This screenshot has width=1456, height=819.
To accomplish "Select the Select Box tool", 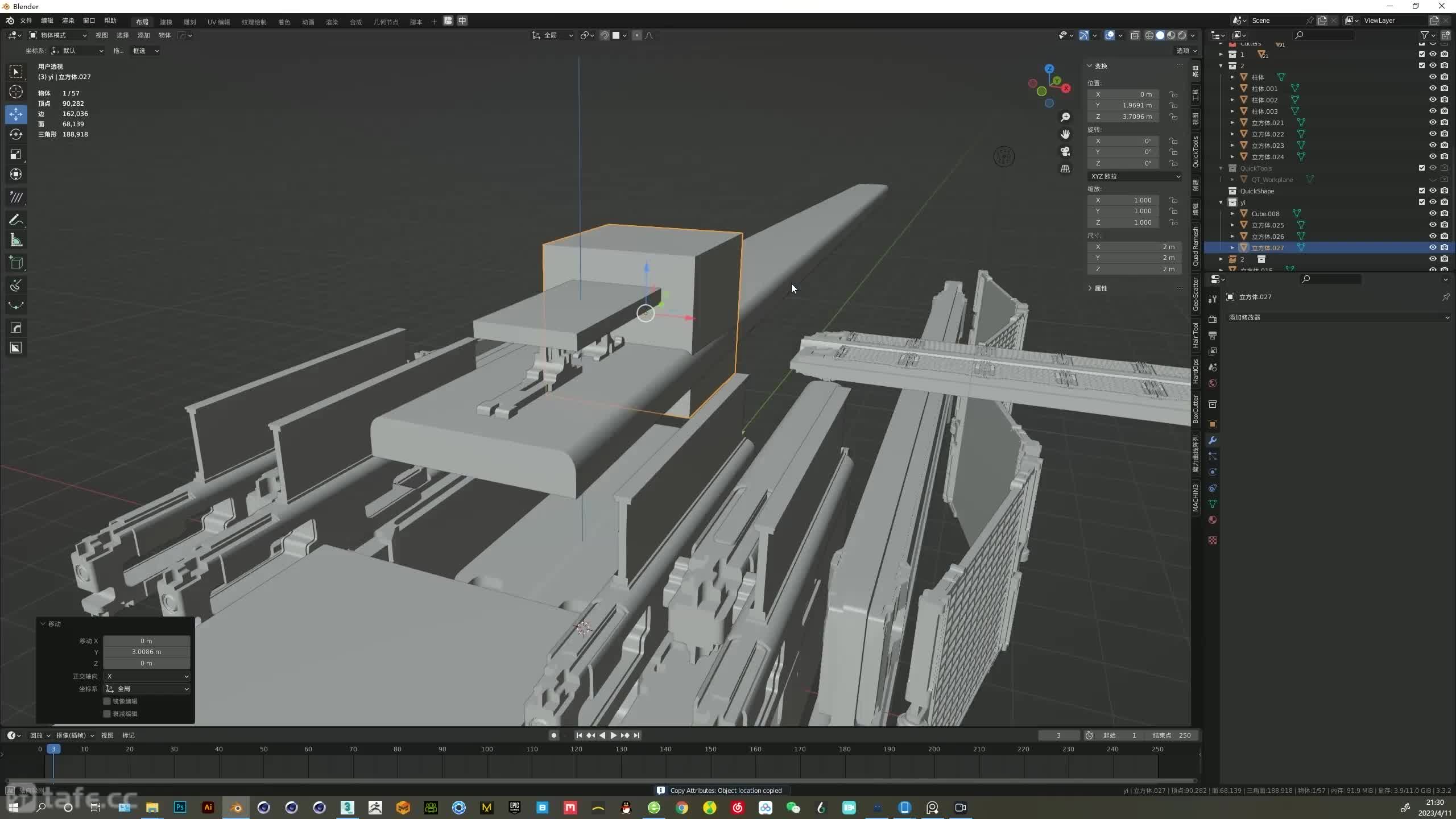I will coord(16,72).
